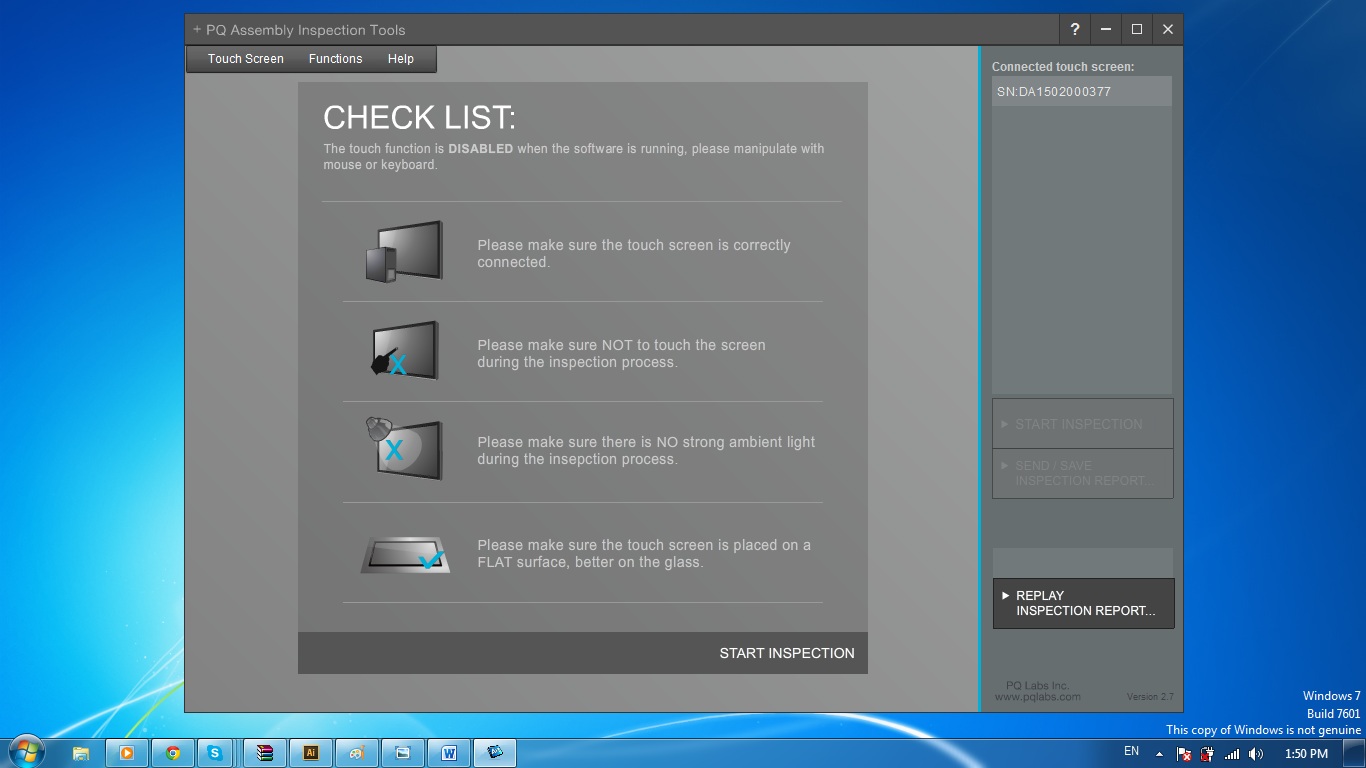Image resolution: width=1366 pixels, height=768 pixels.
Task: Click the 'CHECK LIST:' heading
Action: point(420,118)
